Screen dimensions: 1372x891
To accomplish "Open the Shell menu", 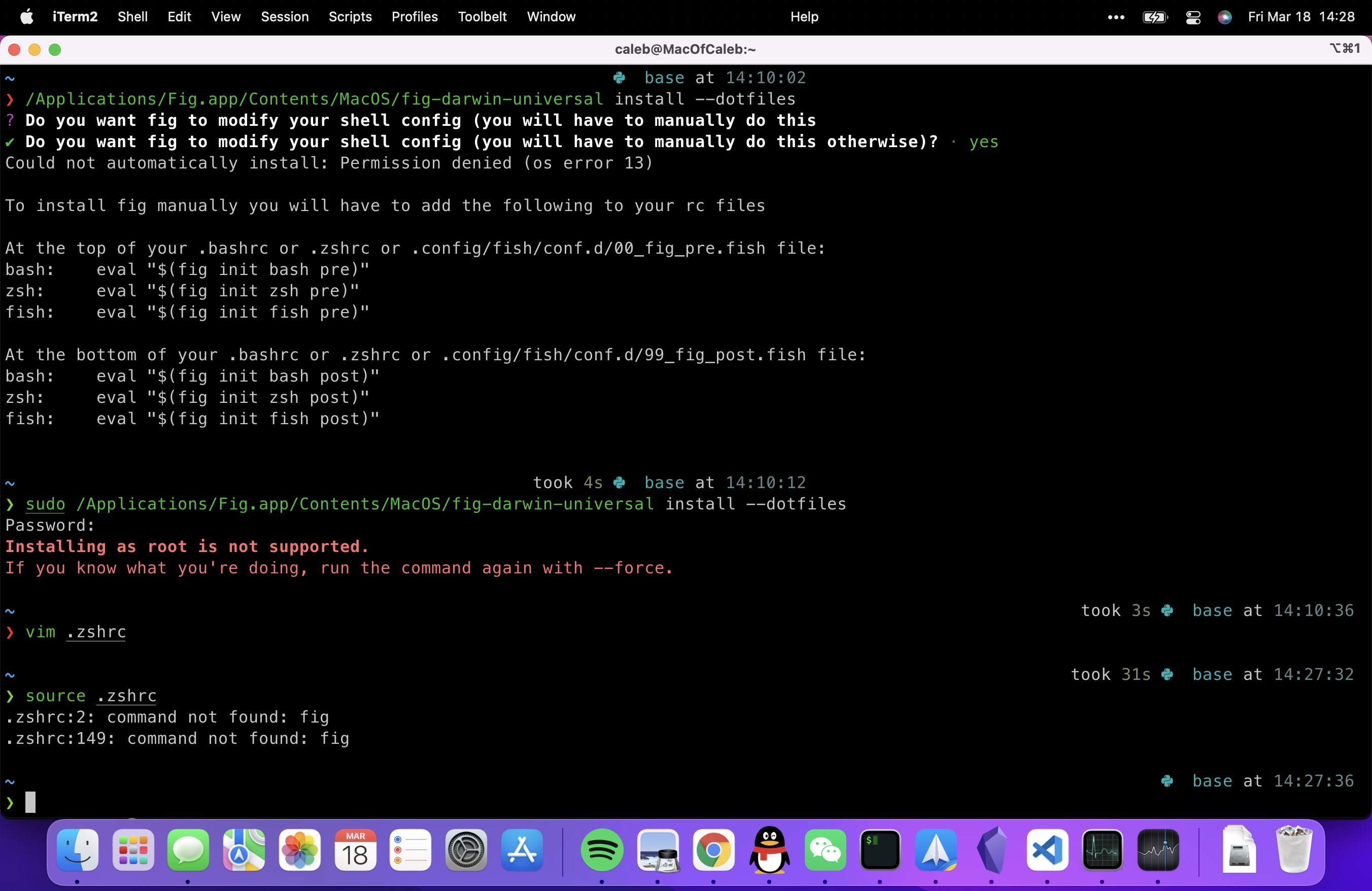I will click(132, 17).
